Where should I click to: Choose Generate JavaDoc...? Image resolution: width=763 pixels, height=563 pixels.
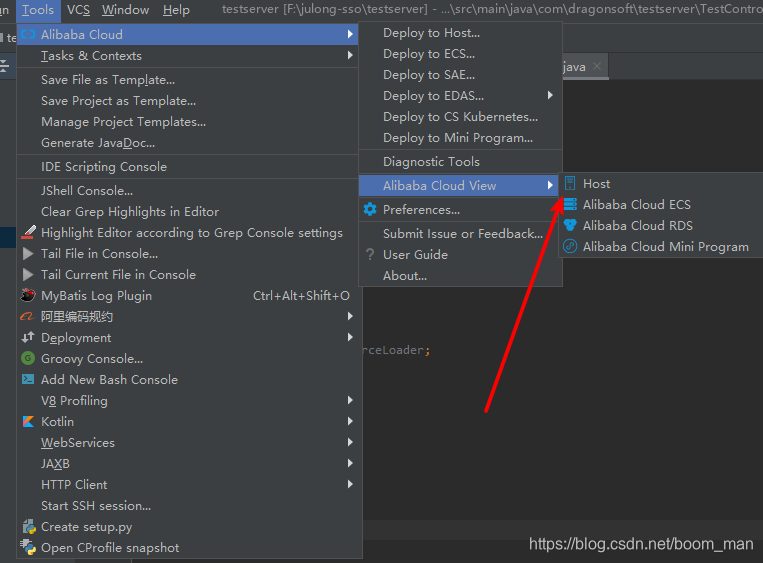188,143
